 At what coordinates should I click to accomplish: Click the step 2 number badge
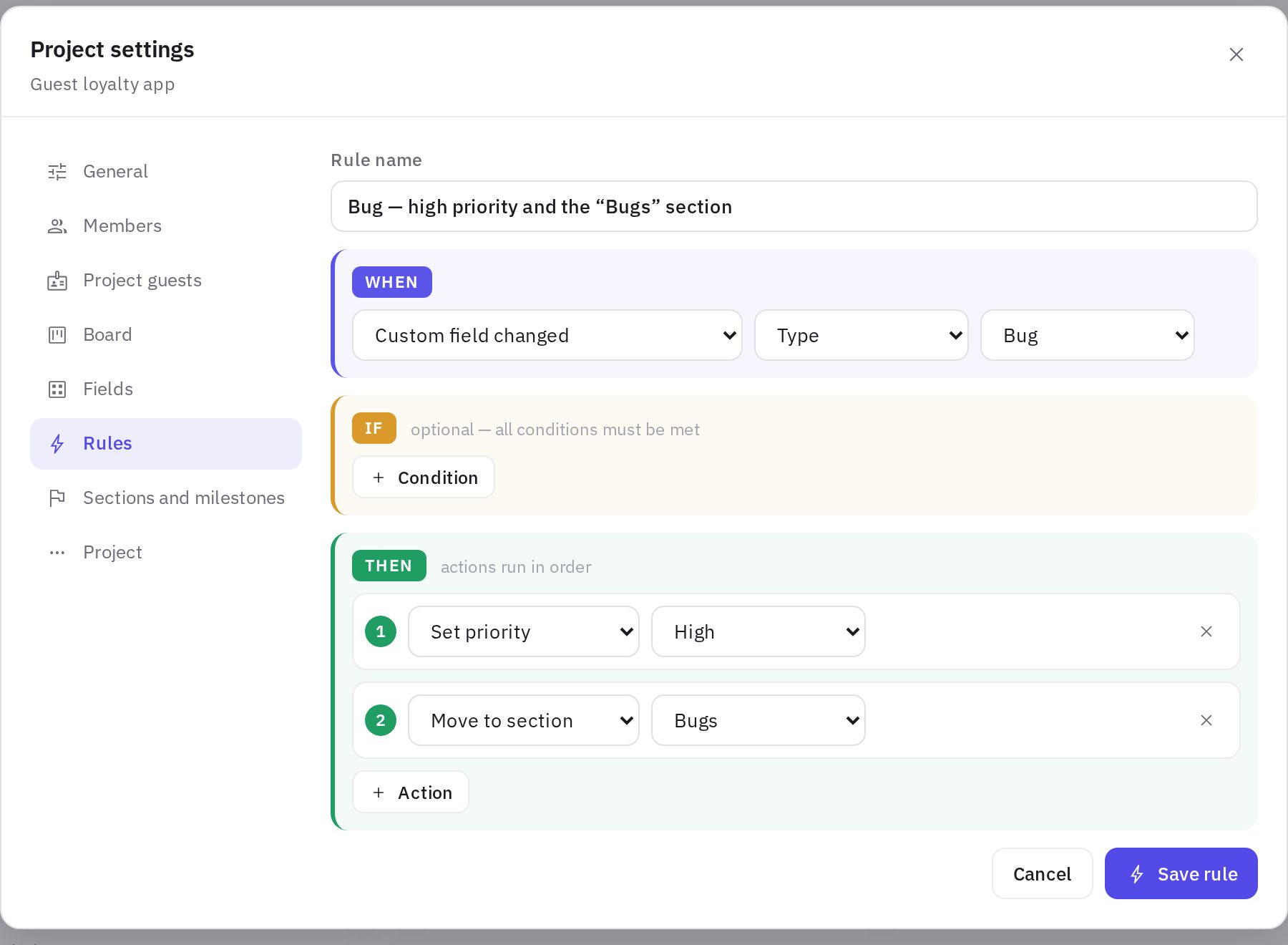tap(381, 720)
